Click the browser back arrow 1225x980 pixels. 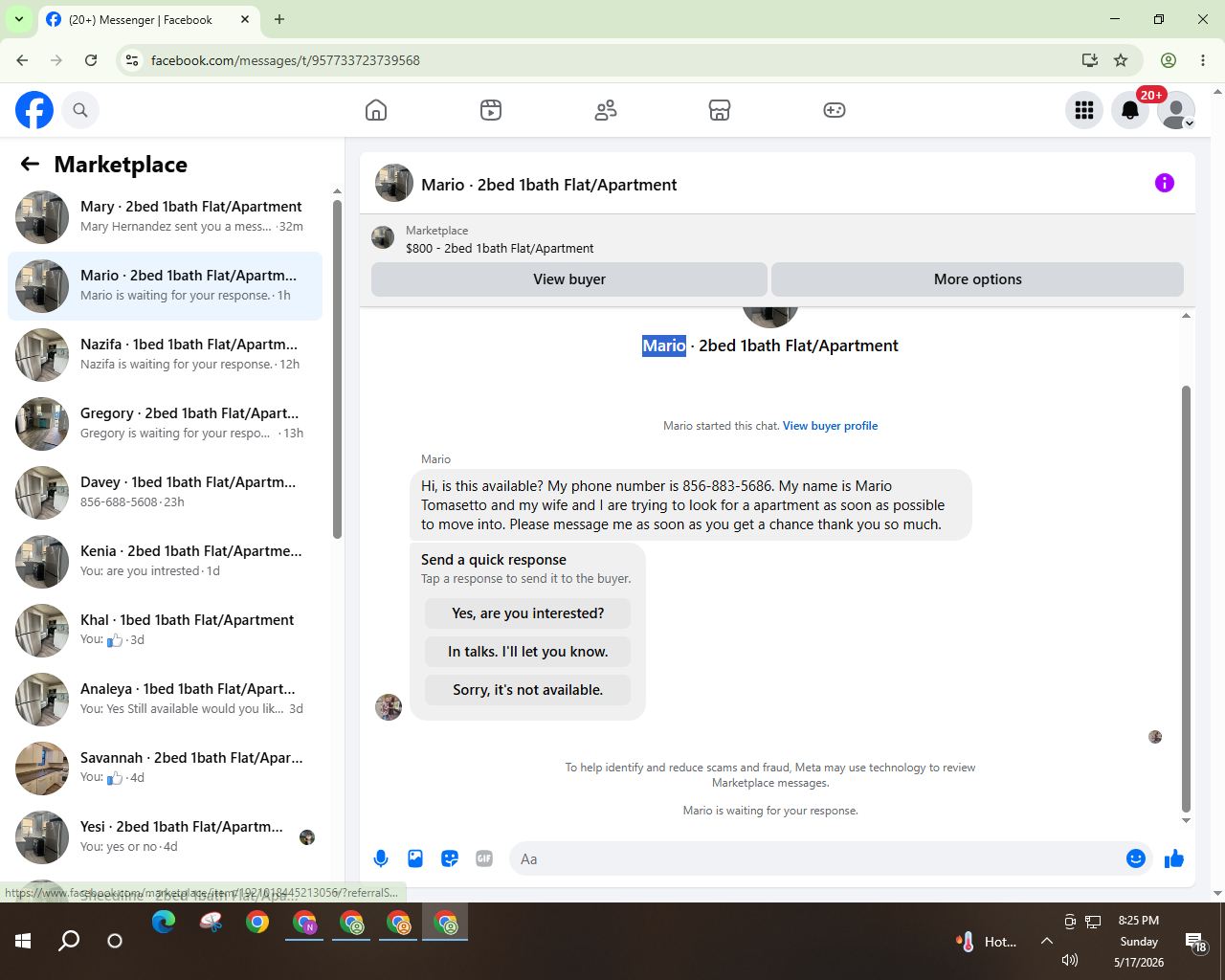coord(22,60)
